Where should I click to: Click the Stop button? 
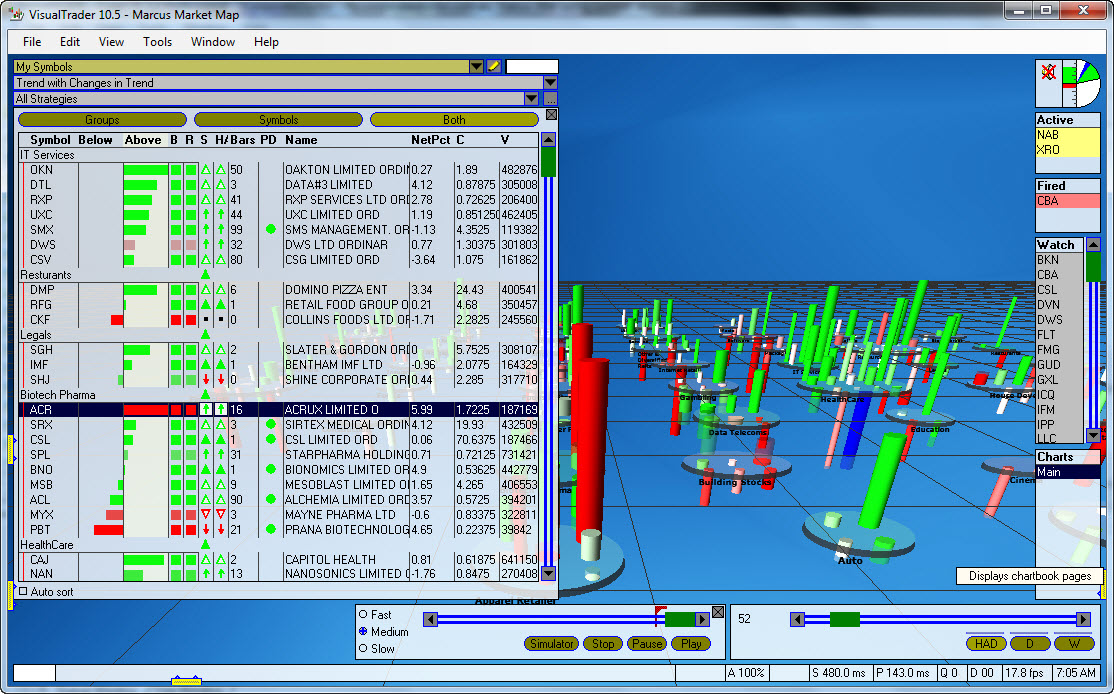click(602, 644)
